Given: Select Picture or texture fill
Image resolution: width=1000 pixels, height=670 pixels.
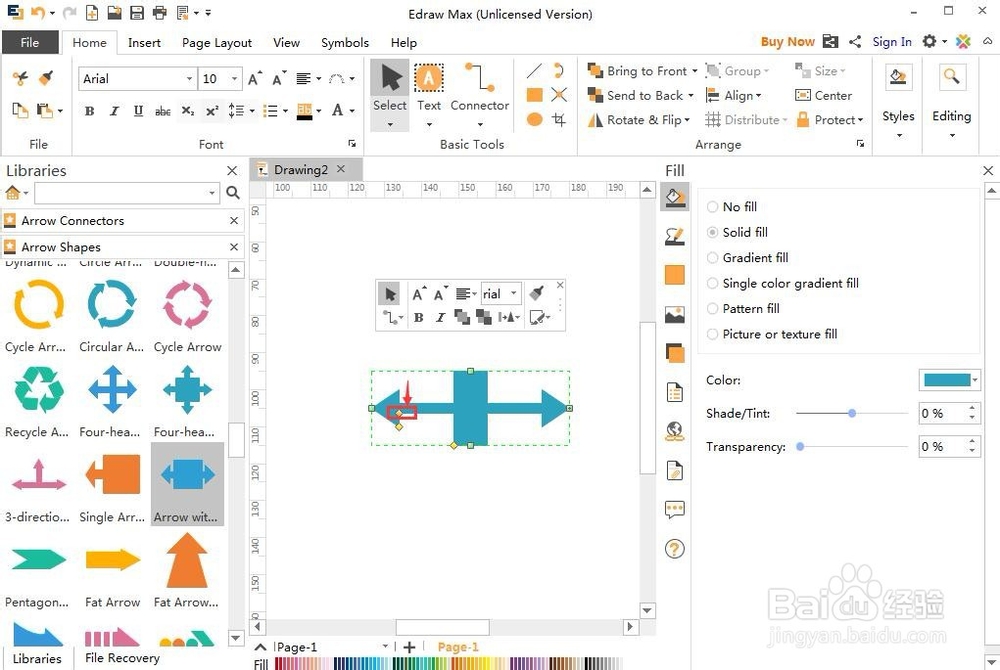Looking at the screenshot, I should pyautogui.click(x=772, y=334).
